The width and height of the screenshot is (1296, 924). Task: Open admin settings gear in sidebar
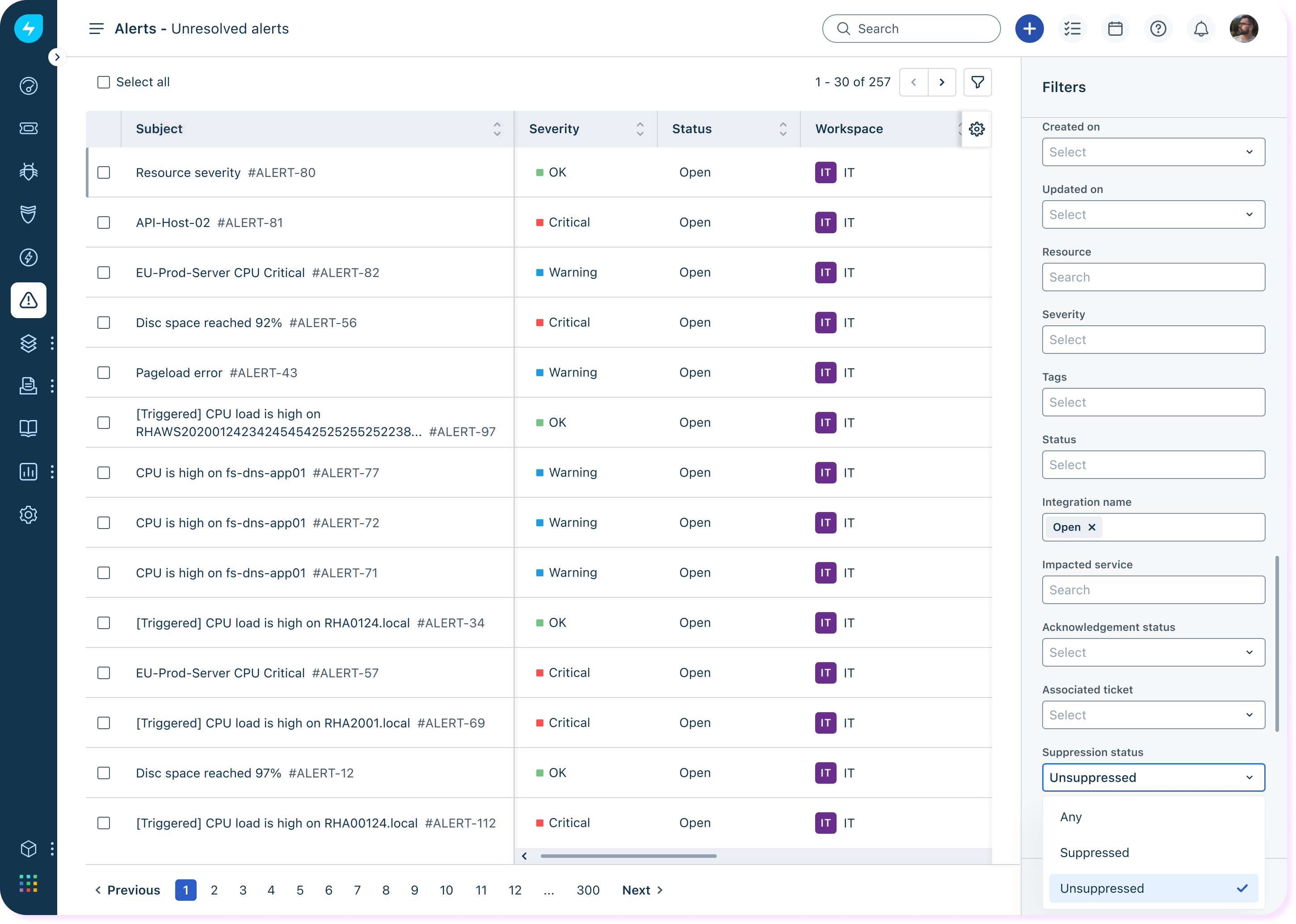pyautogui.click(x=29, y=515)
